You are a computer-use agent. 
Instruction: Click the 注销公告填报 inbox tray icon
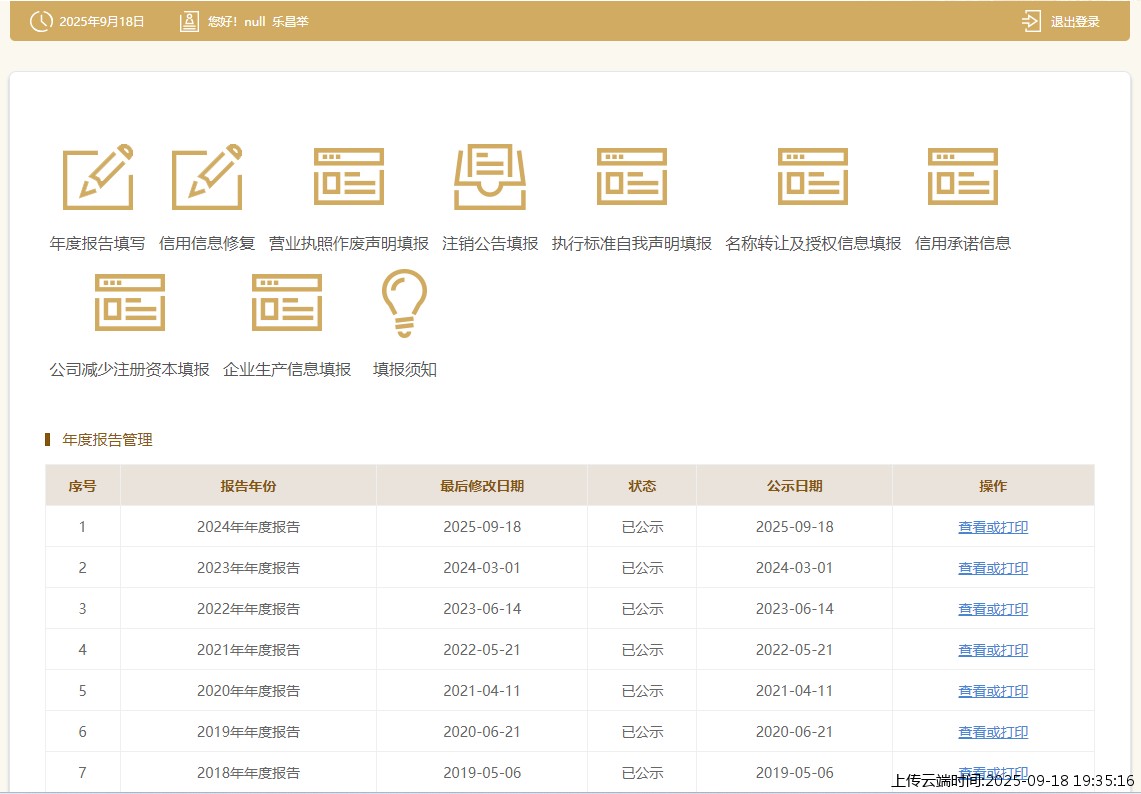pos(490,177)
